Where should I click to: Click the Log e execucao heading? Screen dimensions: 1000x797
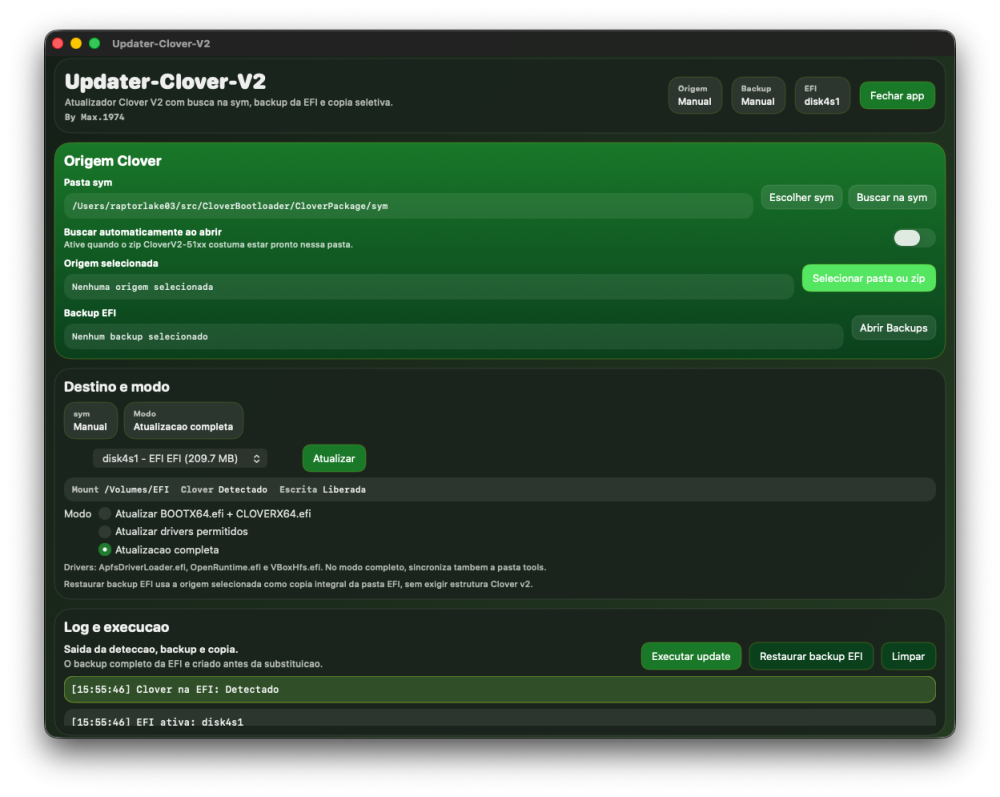coord(116,627)
